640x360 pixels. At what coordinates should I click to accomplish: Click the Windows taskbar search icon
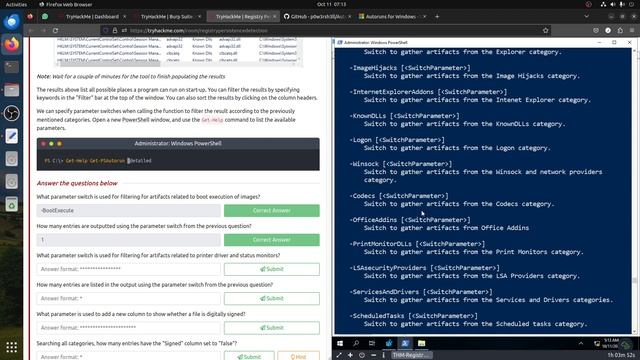[356, 343]
